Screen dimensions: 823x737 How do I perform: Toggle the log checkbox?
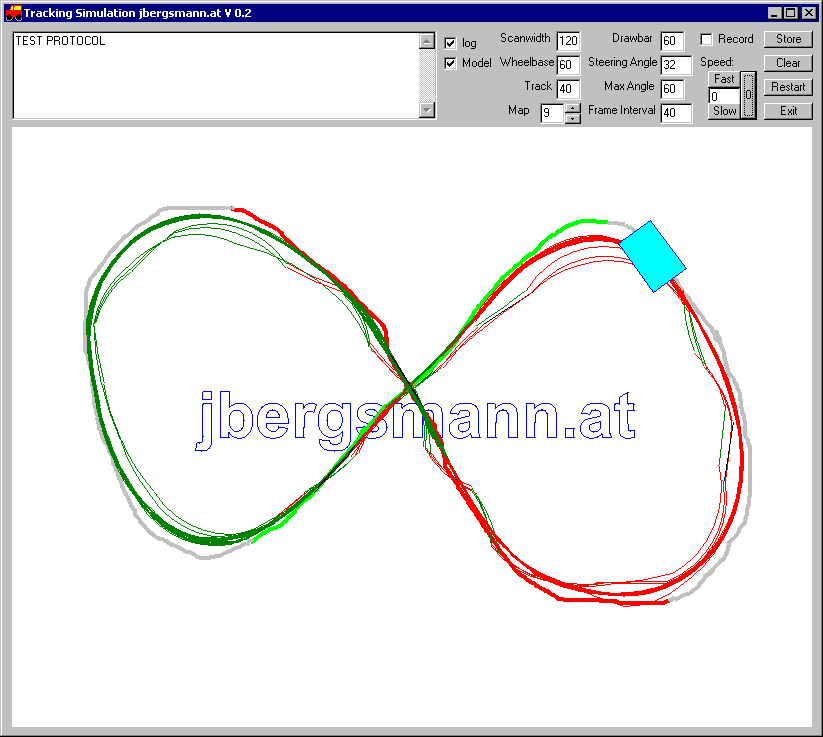[x=450, y=43]
